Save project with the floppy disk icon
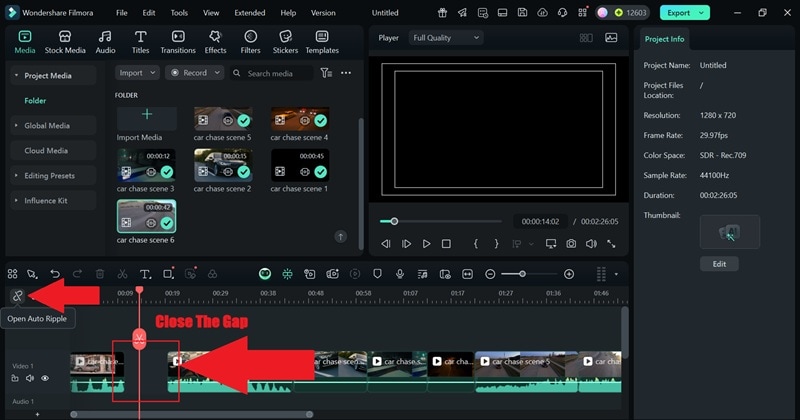This screenshot has width=800, height=420. pyautogui.click(x=522, y=13)
